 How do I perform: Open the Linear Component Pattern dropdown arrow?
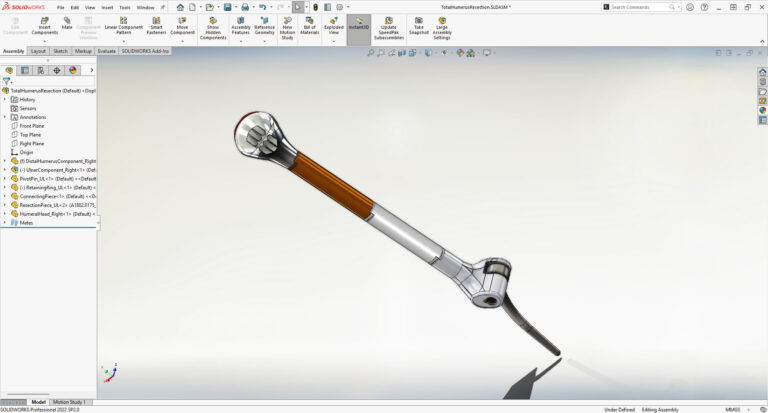pyautogui.click(x=124, y=41)
